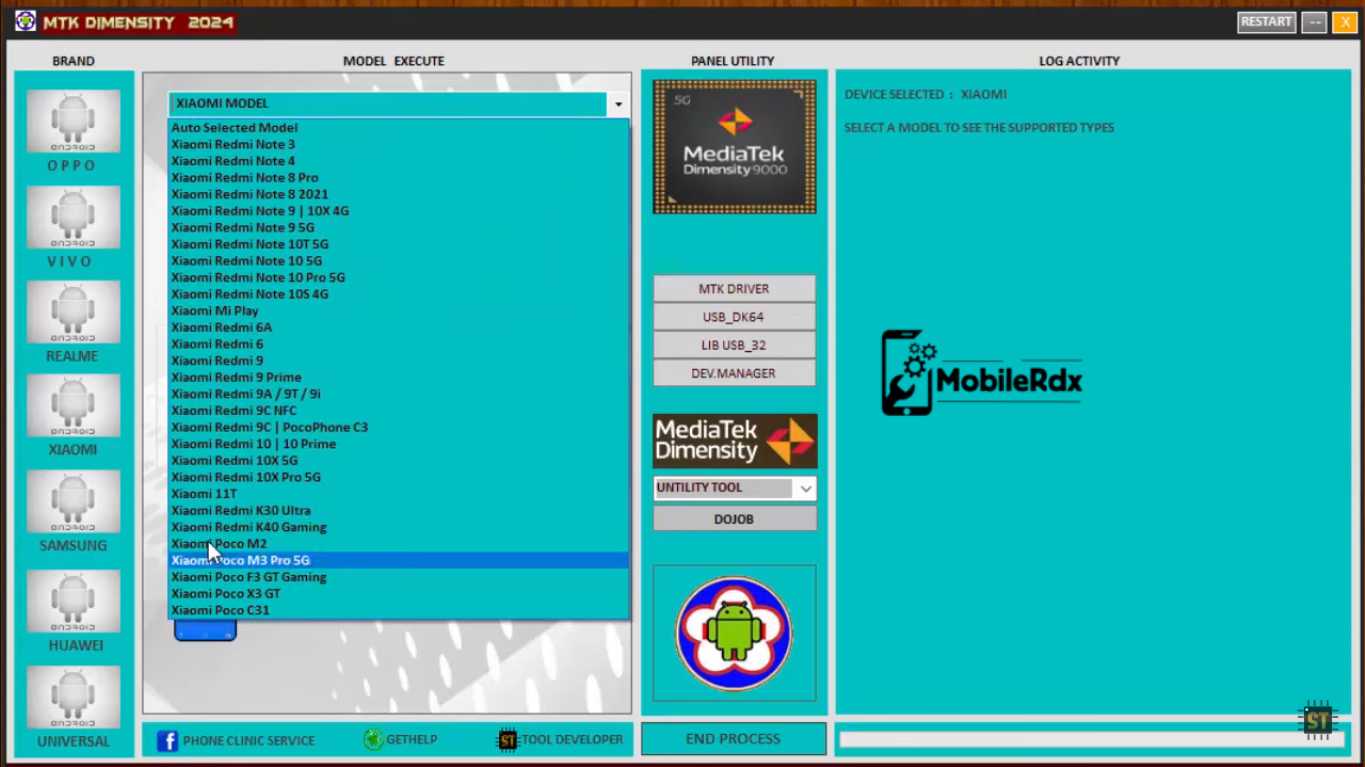The height and width of the screenshot is (767, 1365).
Task: Click the END PROCESS button
Action: coord(733,739)
